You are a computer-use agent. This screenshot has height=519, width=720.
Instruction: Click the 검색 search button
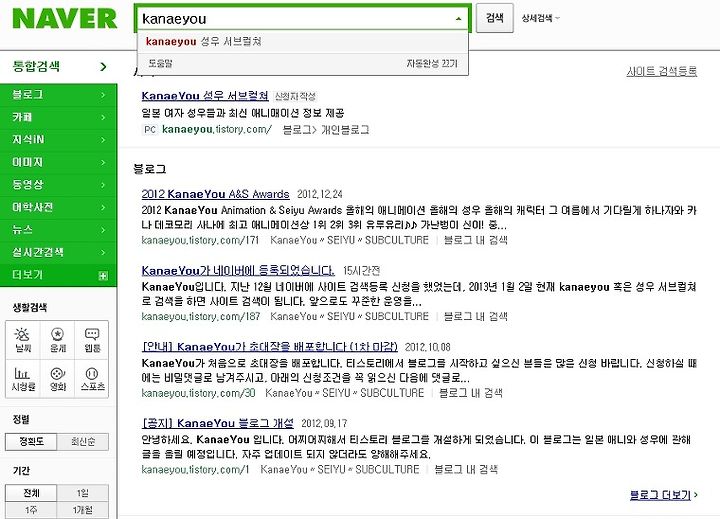coord(495,18)
